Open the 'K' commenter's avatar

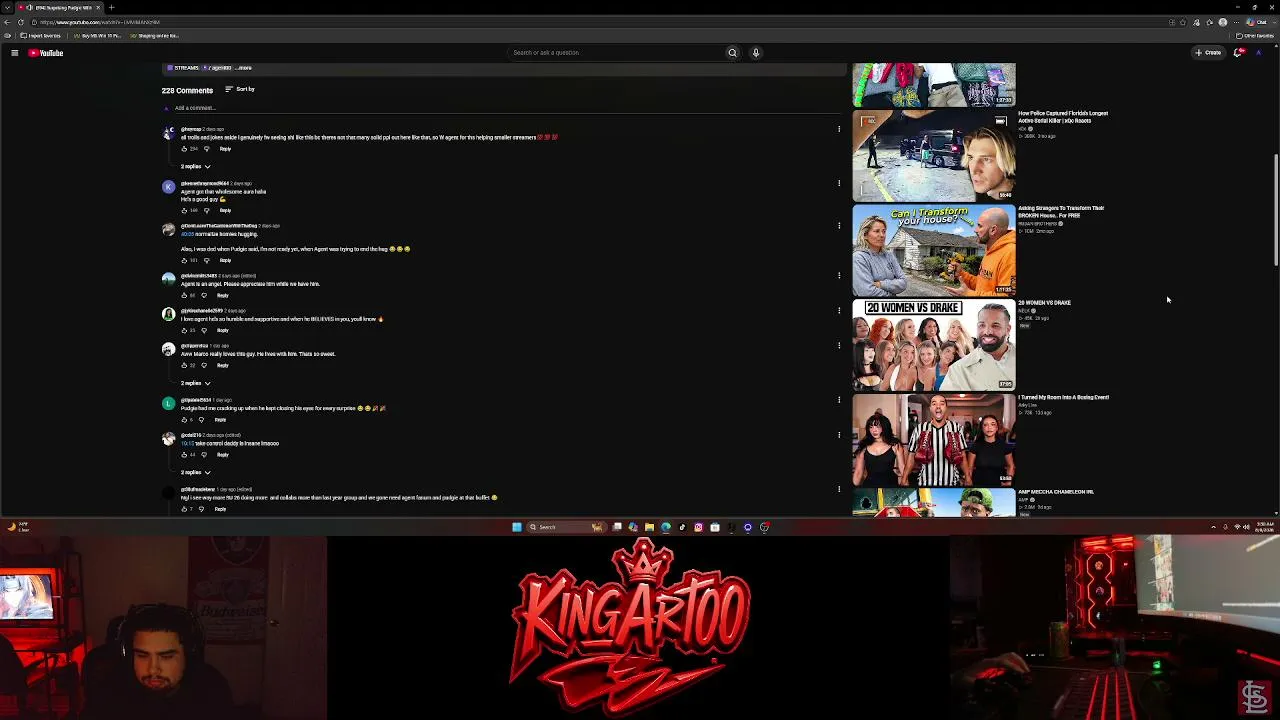pyautogui.click(x=168, y=186)
